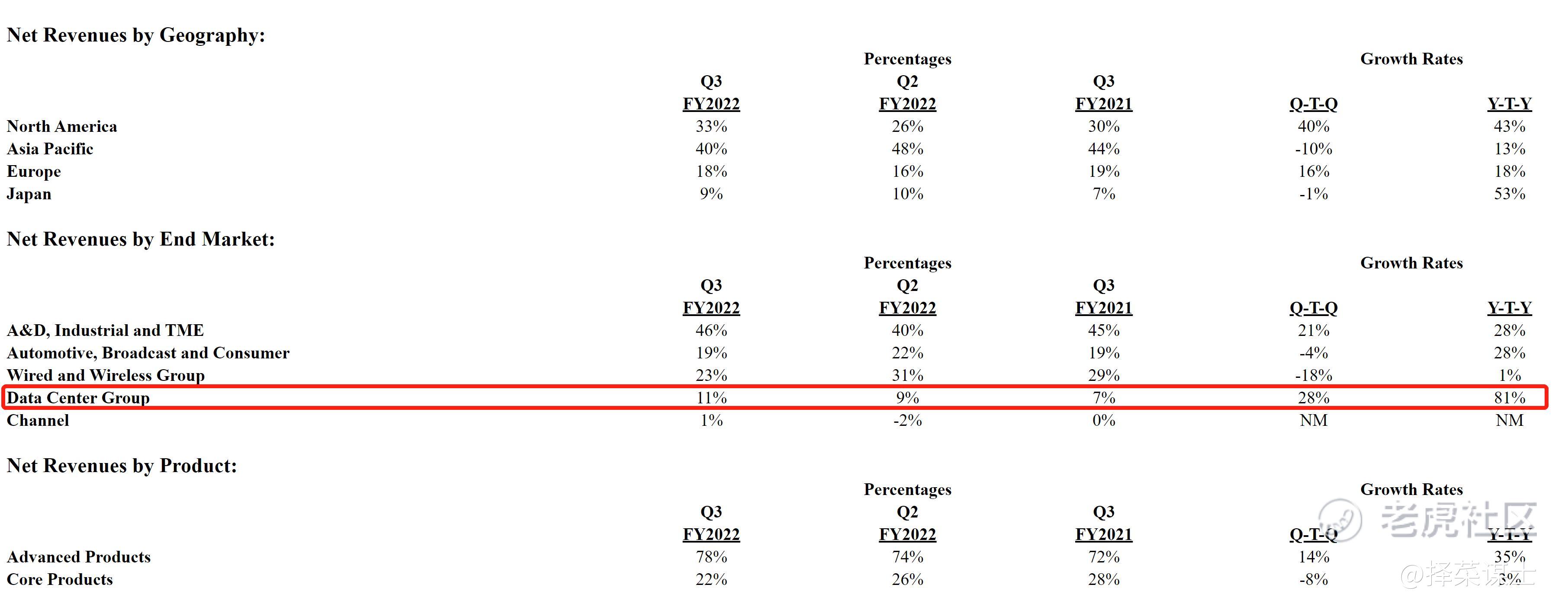Select the Net Revenues by End Market heading
This screenshot has width=1568, height=610.
pyautogui.click(x=141, y=239)
